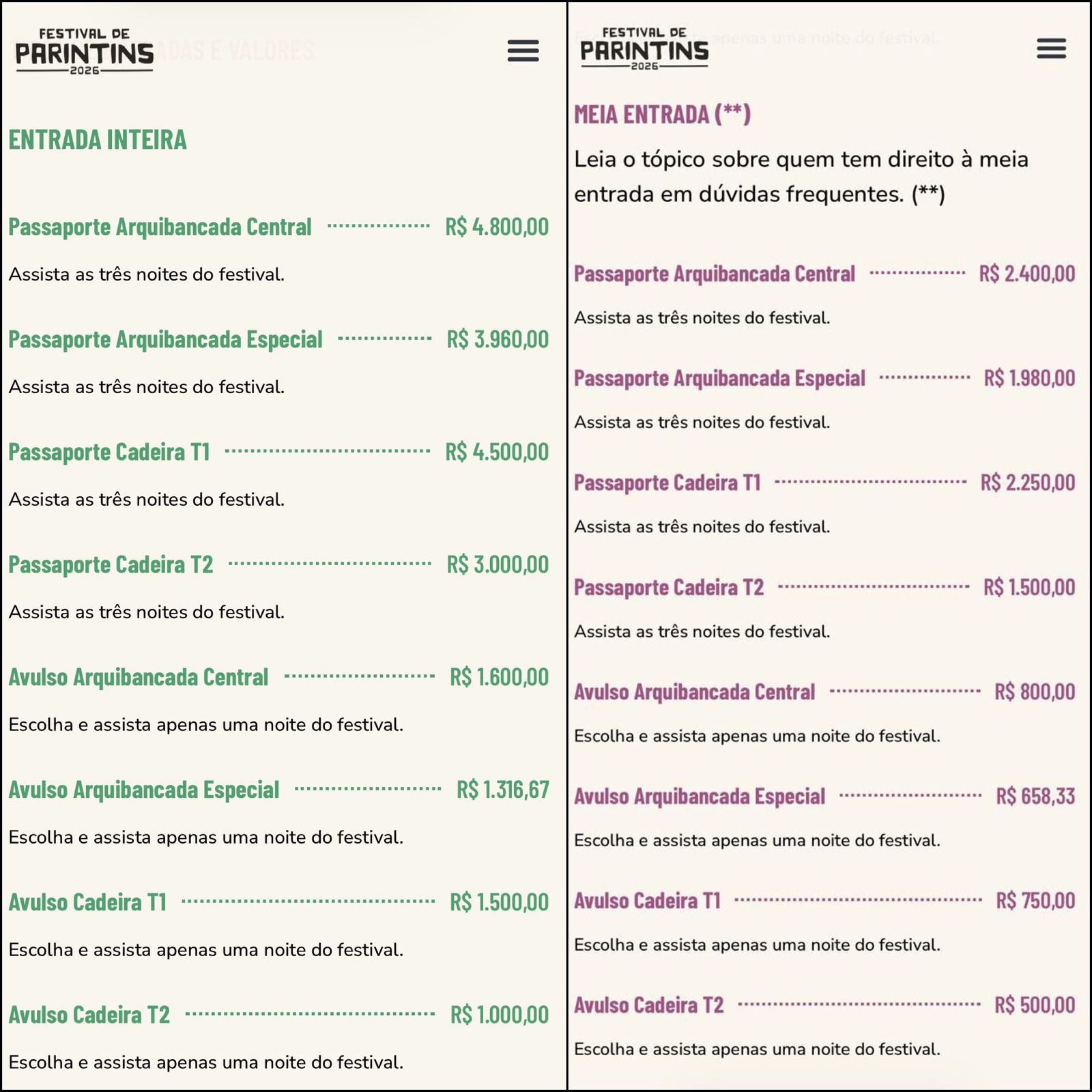Select green Passaporte Cadeira T1 ticket

109,452
